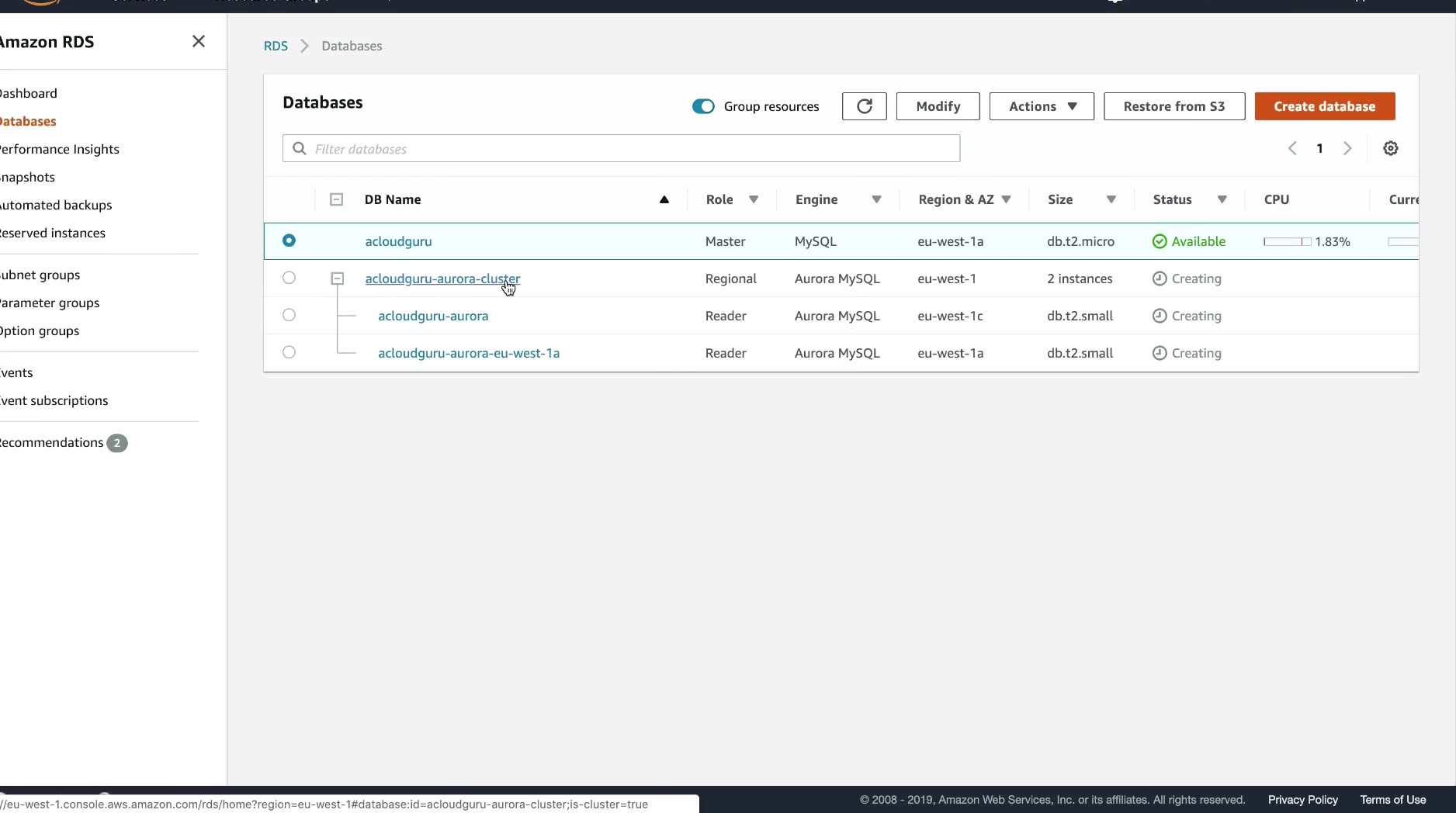Open Dashboard in the sidebar
Image resolution: width=1456 pixels, height=813 pixels.
(x=28, y=93)
